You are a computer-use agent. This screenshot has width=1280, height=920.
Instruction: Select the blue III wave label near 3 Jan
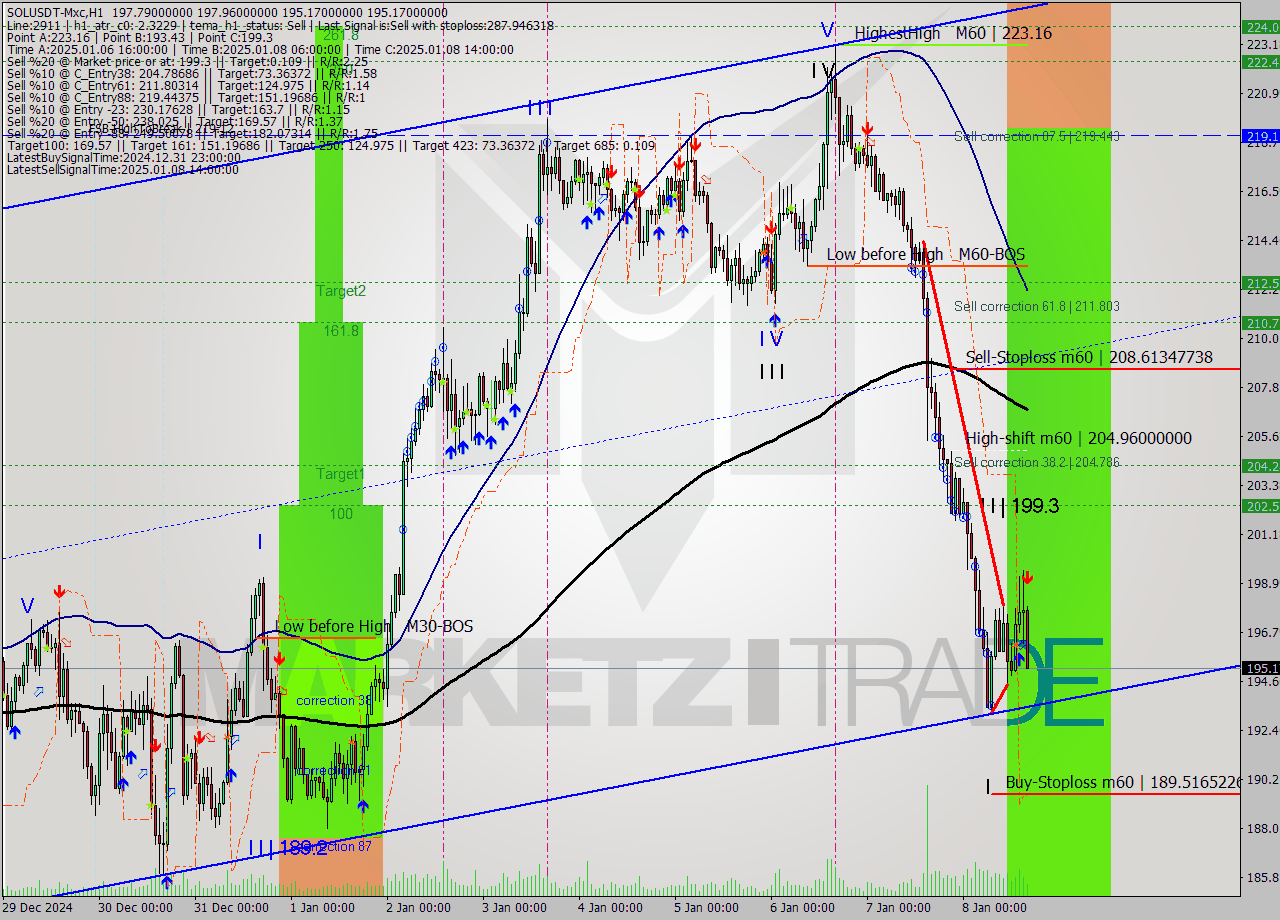click(x=540, y=107)
